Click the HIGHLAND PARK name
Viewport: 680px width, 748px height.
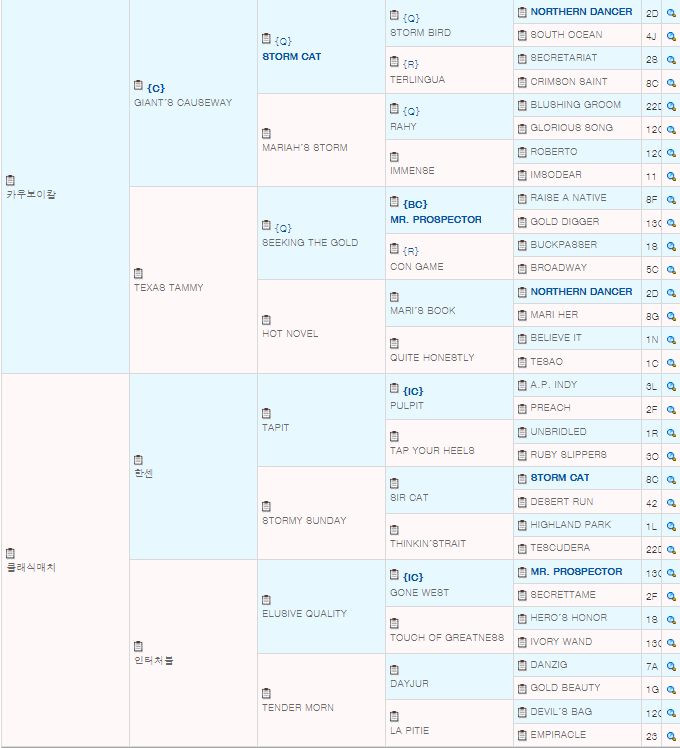click(571, 525)
